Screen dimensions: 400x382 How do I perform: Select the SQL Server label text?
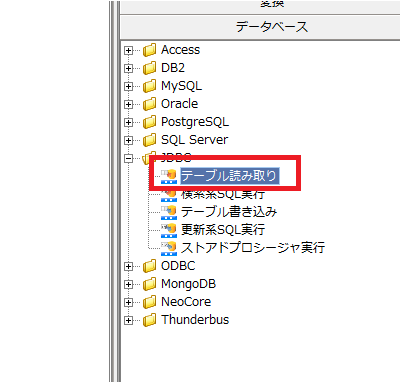[195, 140]
